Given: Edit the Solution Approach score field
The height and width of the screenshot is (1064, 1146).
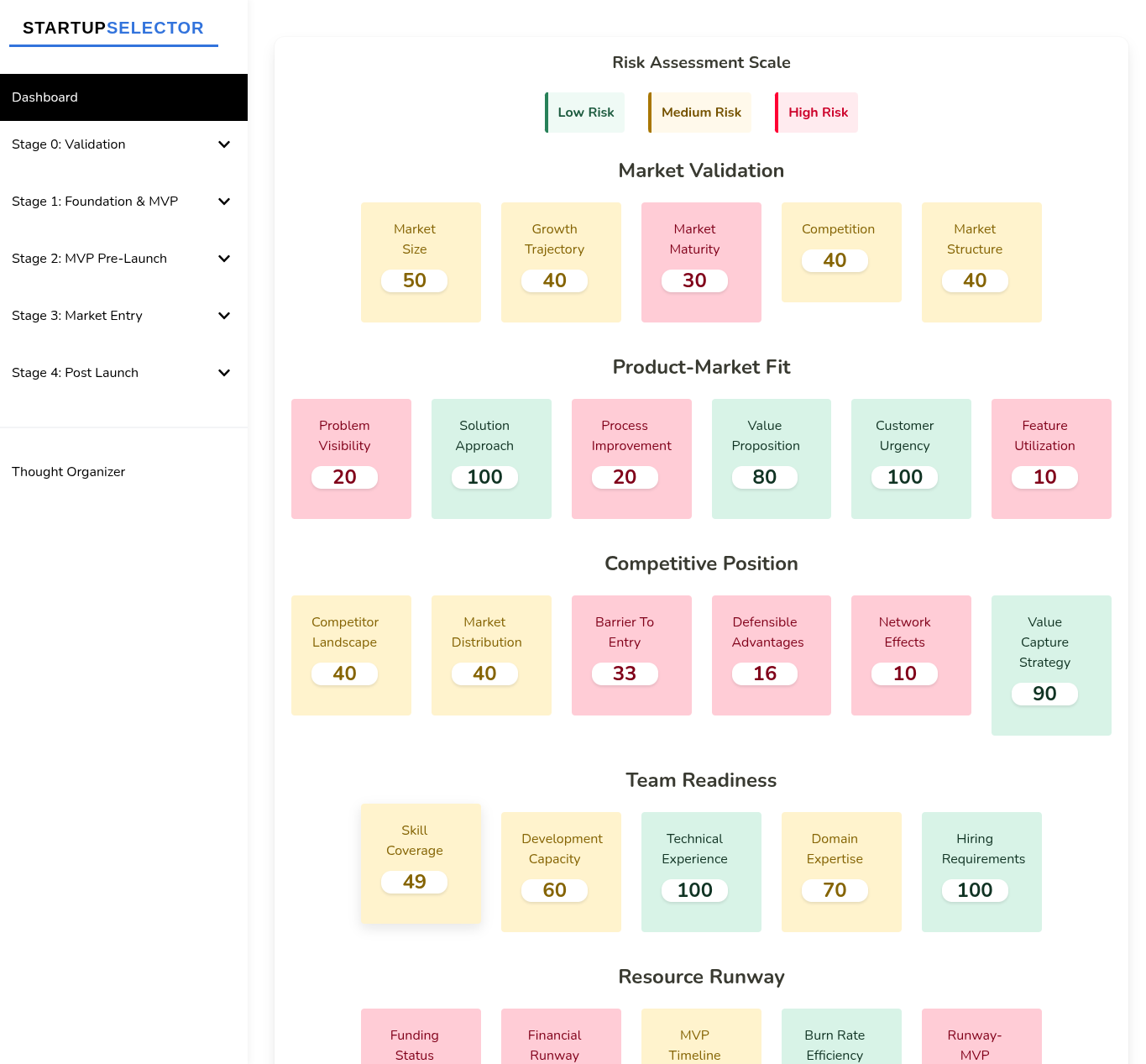Looking at the screenshot, I should [x=484, y=477].
